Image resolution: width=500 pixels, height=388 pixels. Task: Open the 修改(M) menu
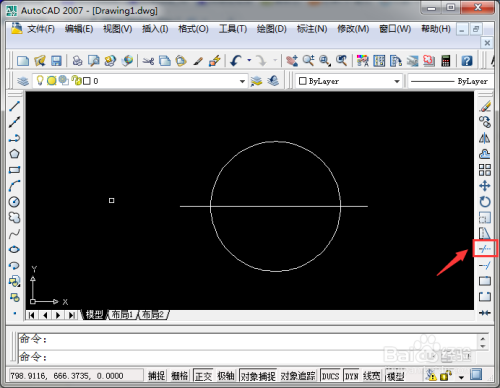(353, 29)
